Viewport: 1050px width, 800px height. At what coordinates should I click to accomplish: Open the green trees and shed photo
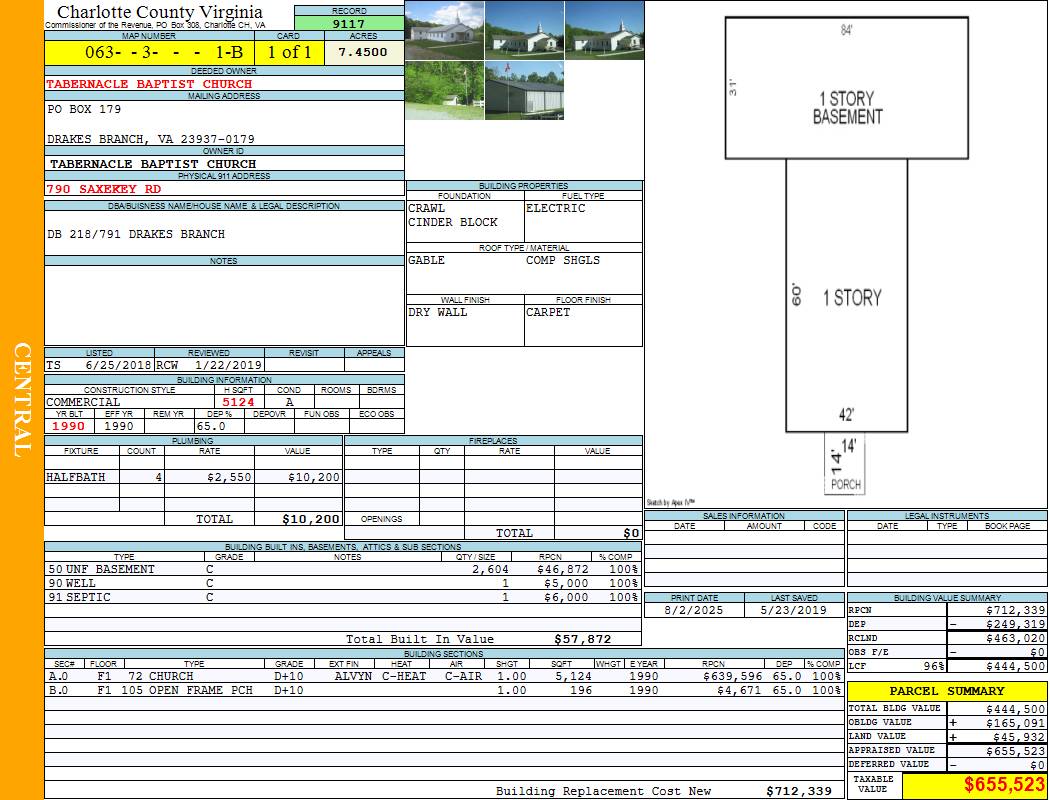click(x=444, y=90)
